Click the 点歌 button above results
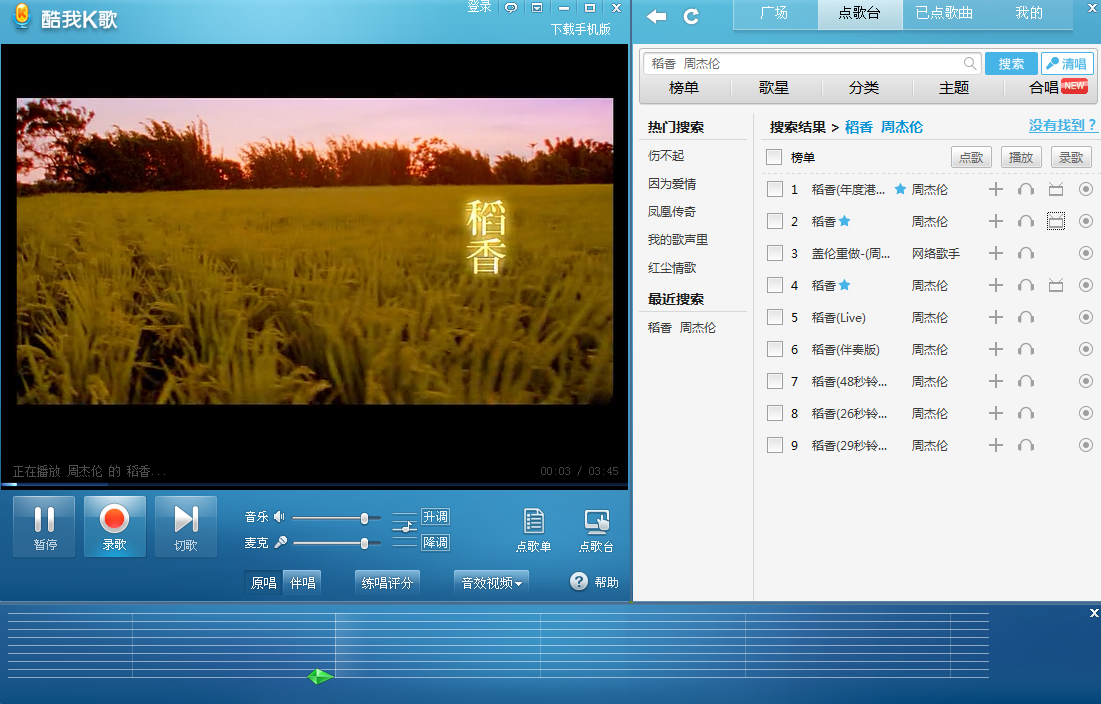Screen dimensions: 1101x704 [x=971, y=157]
